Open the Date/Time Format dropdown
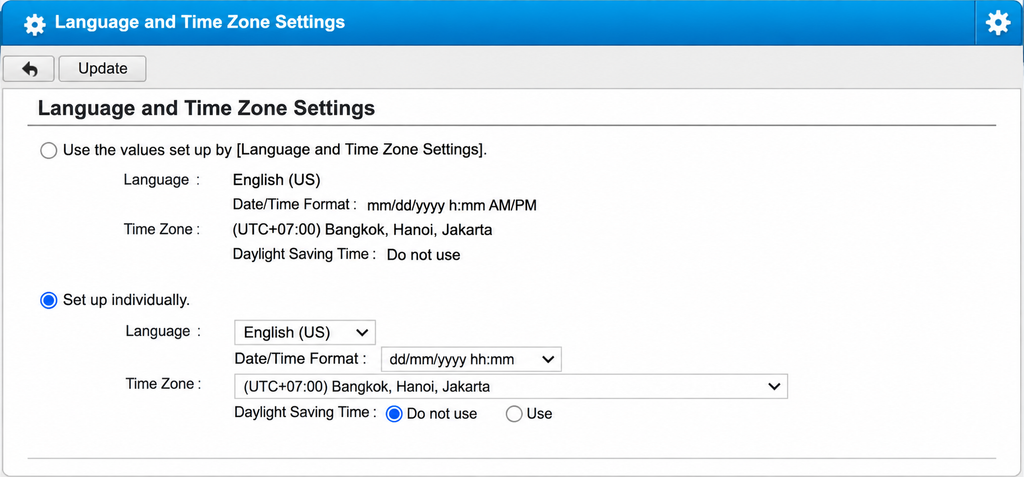The width and height of the screenshot is (1024, 477). 471,359
